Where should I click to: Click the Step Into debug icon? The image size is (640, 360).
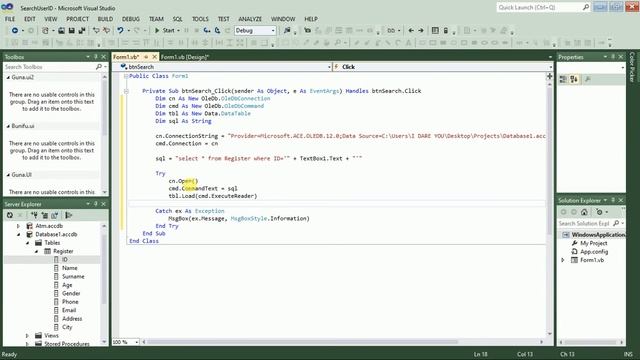pyautogui.click(x=207, y=31)
